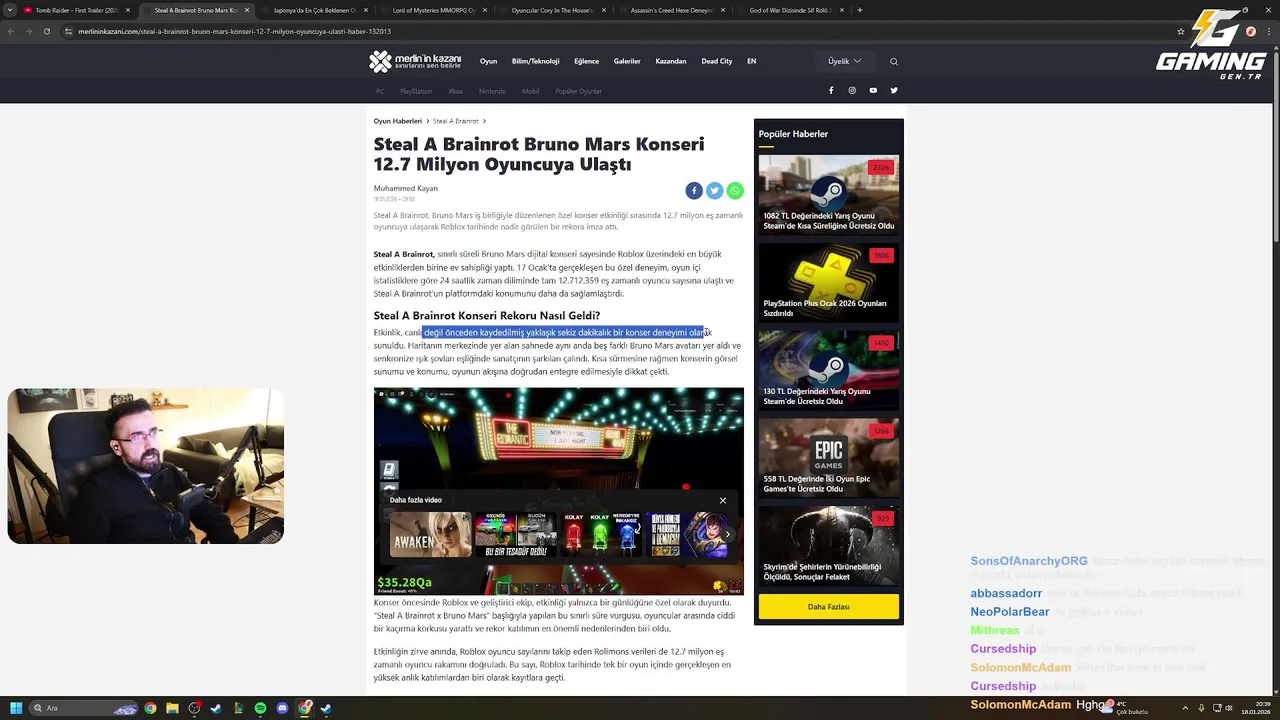Select the PlayStation sub-nav link
Screen dimensions: 1280x720
pyautogui.click(x=416, y=91)
